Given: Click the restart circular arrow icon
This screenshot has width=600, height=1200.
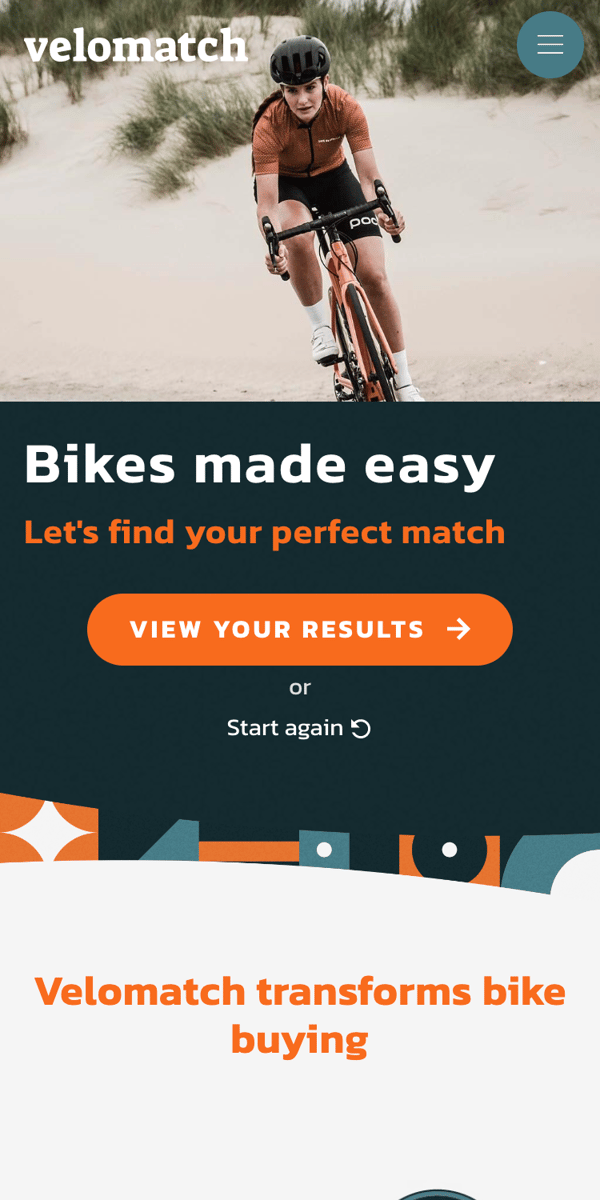Looking at the screenshot, I should [361, 729].
